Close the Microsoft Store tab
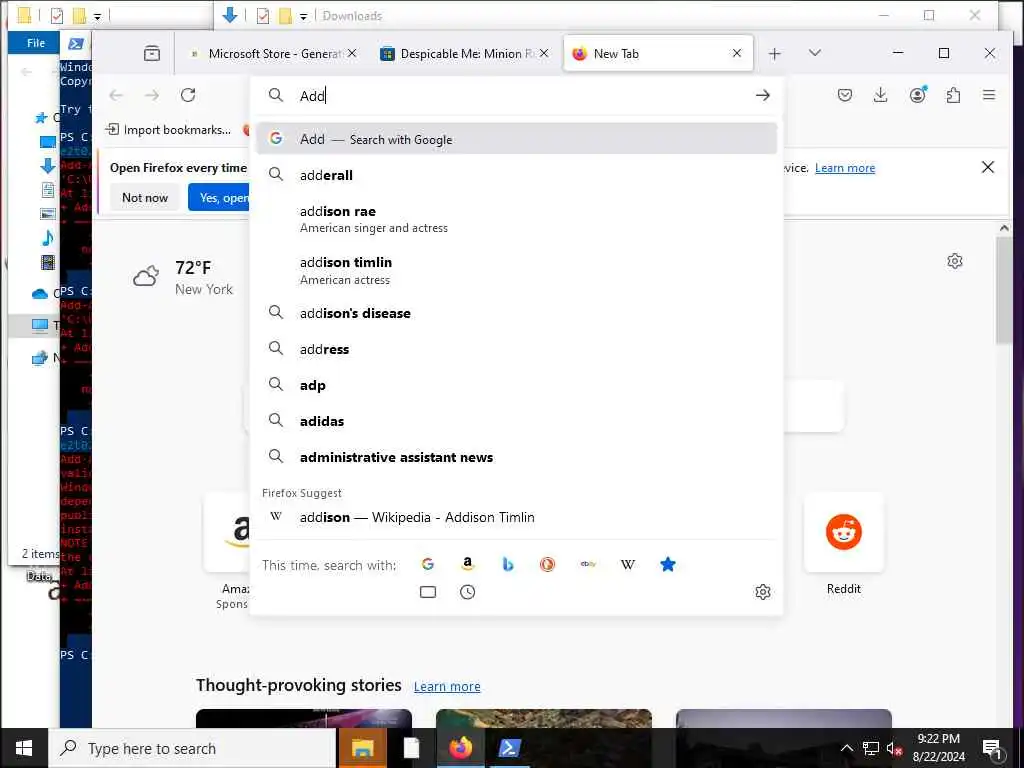Image resolution: width=1024 pixels, height=768 pixels. (x=352, y=54)
